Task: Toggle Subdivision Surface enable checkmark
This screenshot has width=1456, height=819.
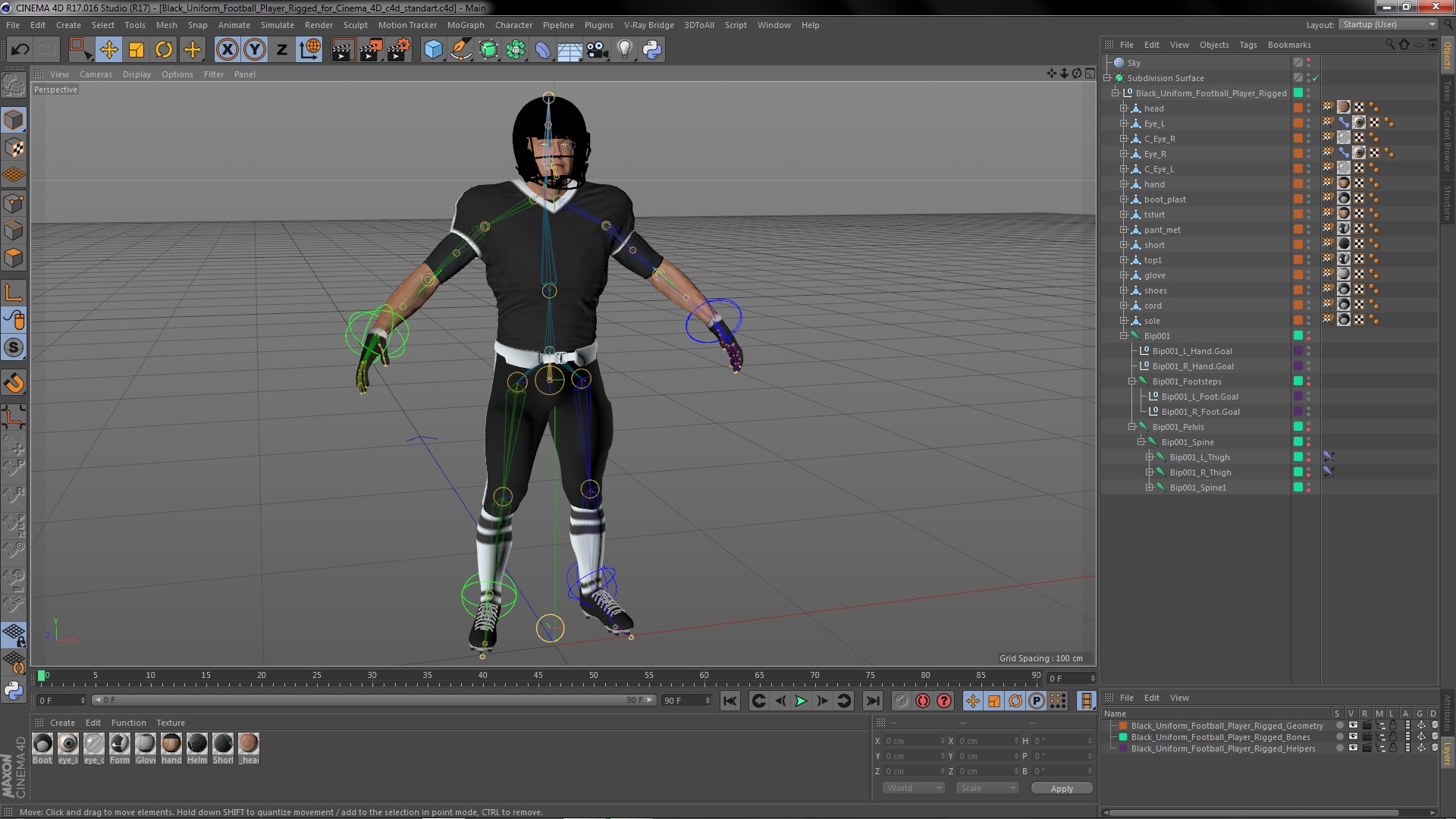Action: [1316, 78]
